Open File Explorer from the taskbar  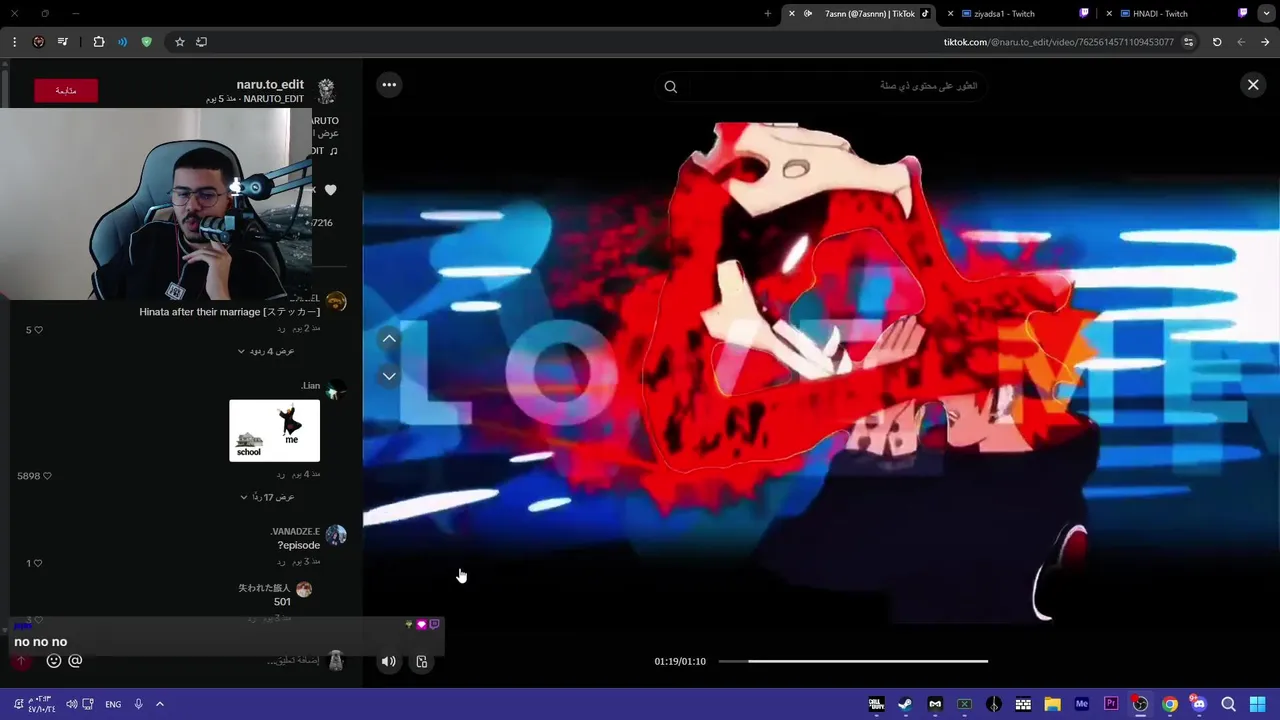[1052, 704]
